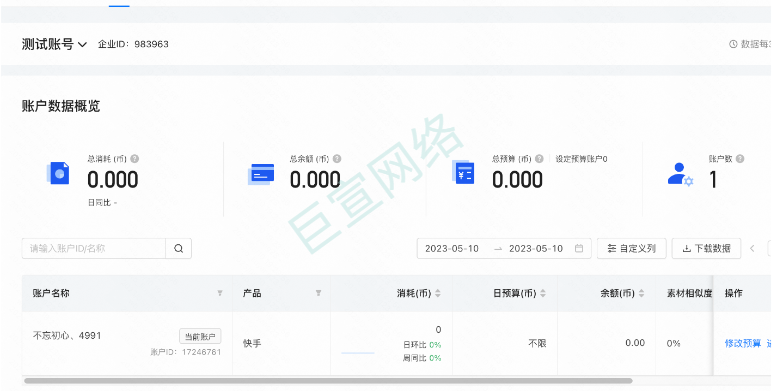Select the end date 2023-05-10 field

pyautogui.click(x=536, y=248)
